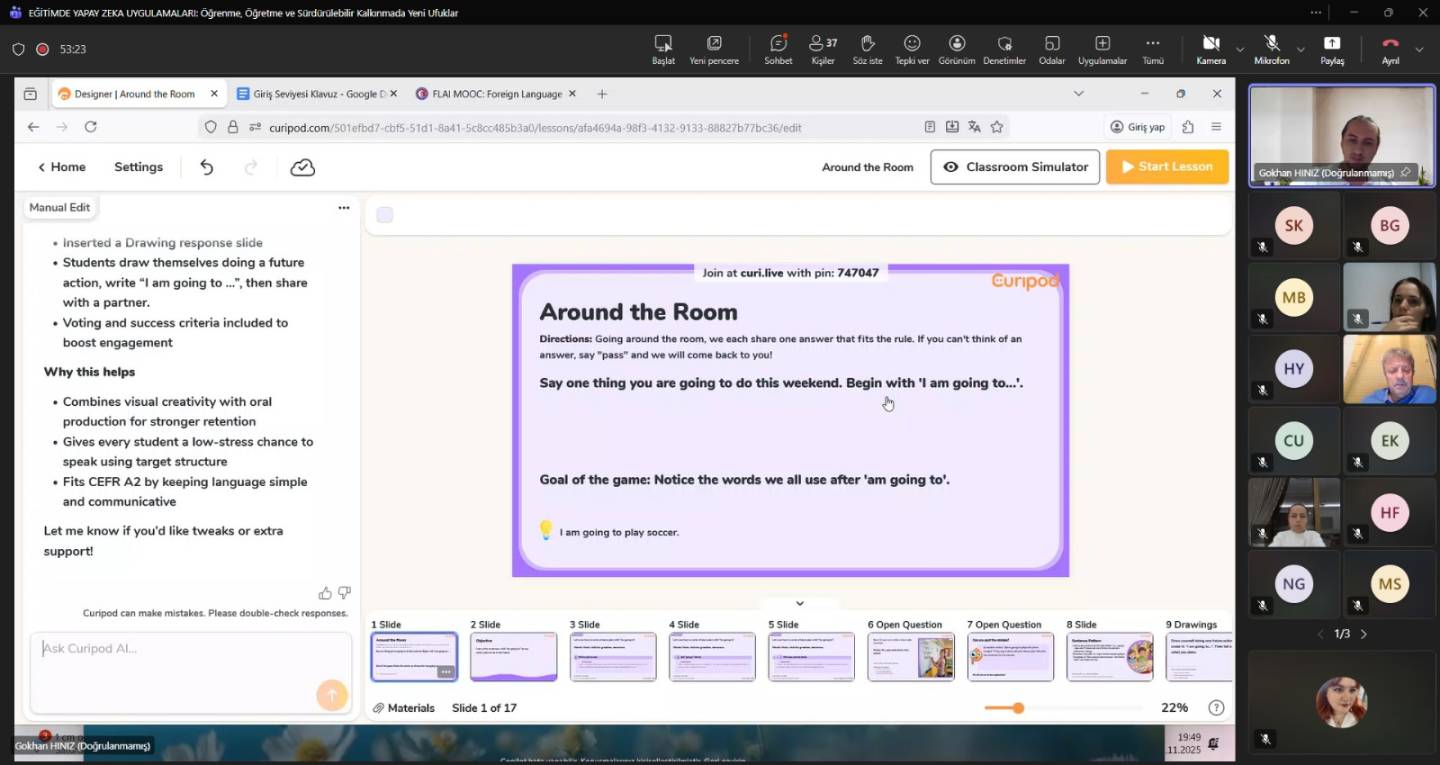This screenshot has width=1440, height=765.
Task: Open the Classroom Simulator
Action: pyautogui.click(x=1015, y=167)
